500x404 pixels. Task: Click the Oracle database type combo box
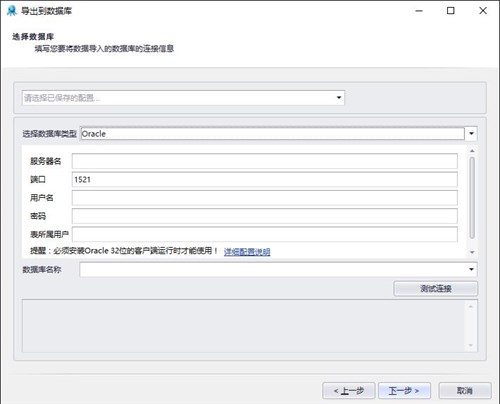coord(272,134)
